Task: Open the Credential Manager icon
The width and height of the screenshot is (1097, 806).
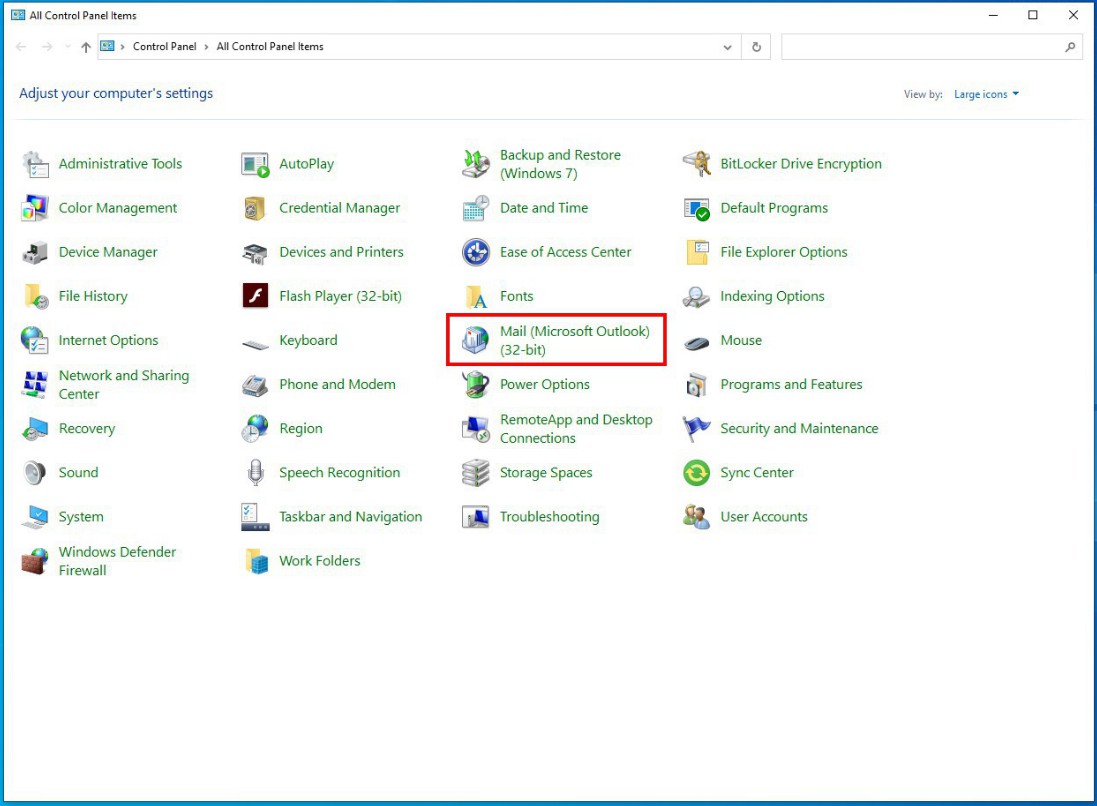Action: tap(255, 208)
